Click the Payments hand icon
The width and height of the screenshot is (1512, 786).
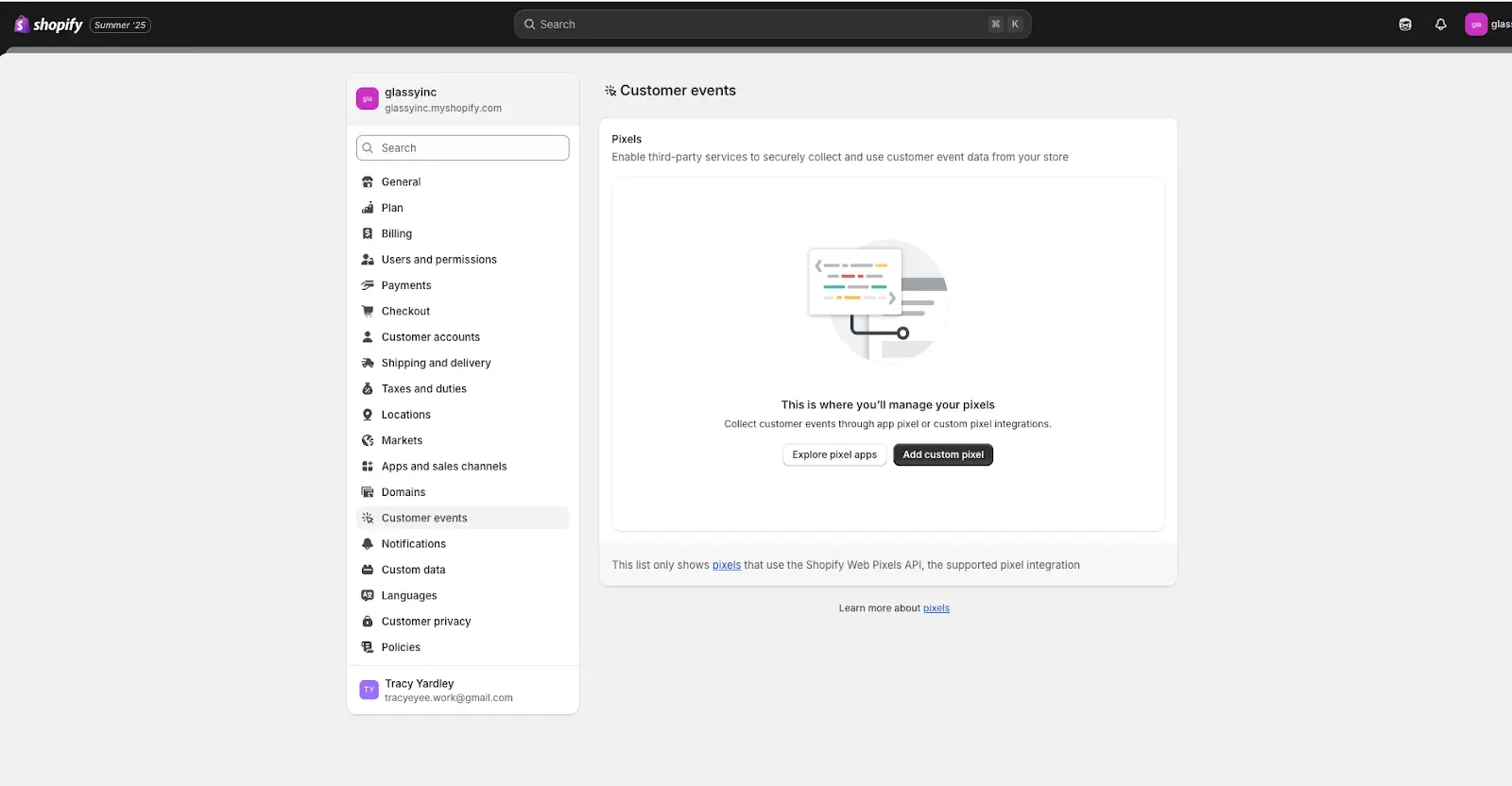point(368,285)
